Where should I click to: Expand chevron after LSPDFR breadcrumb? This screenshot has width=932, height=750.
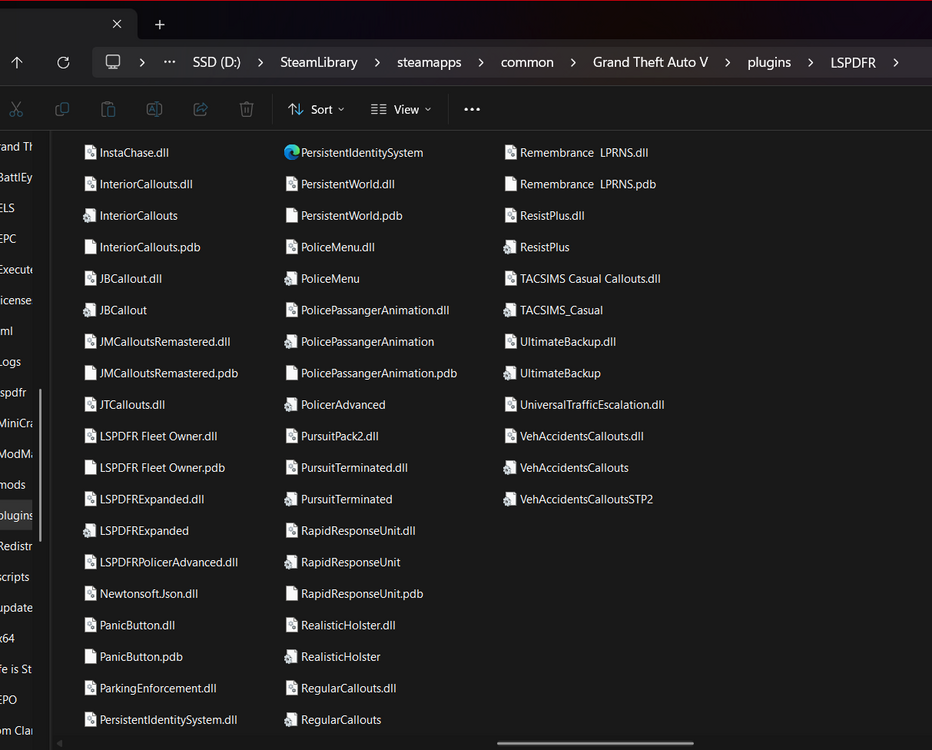pos(896,62)
